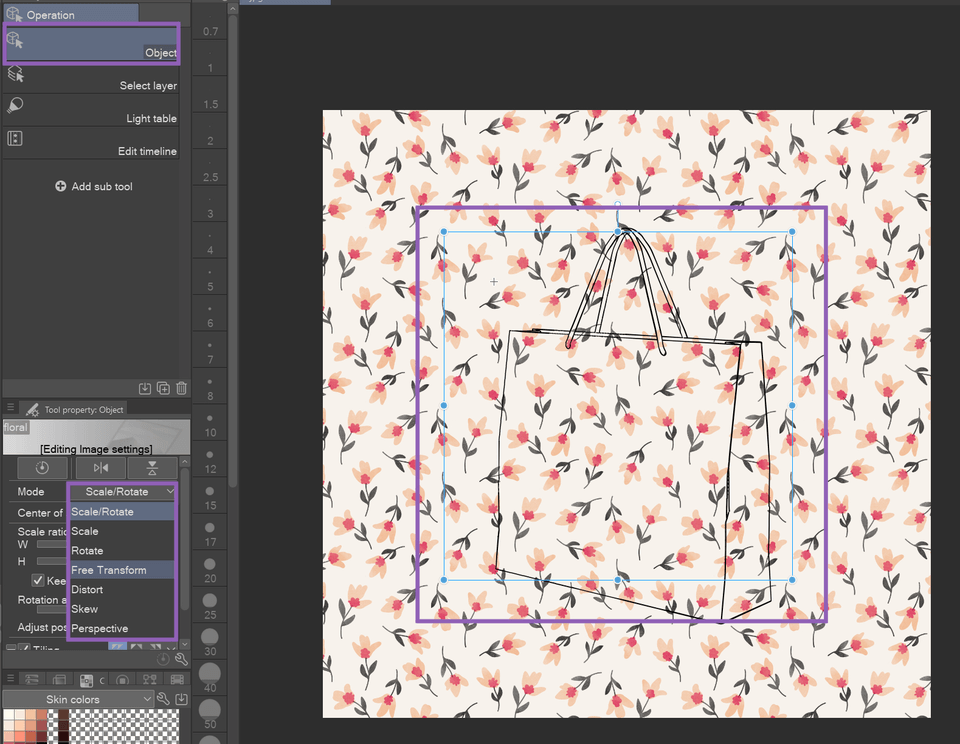Image resolution: width=960 pixels, height=744 pixels.
Task: Select the Select layer sub tool
Action: [92, 79]
